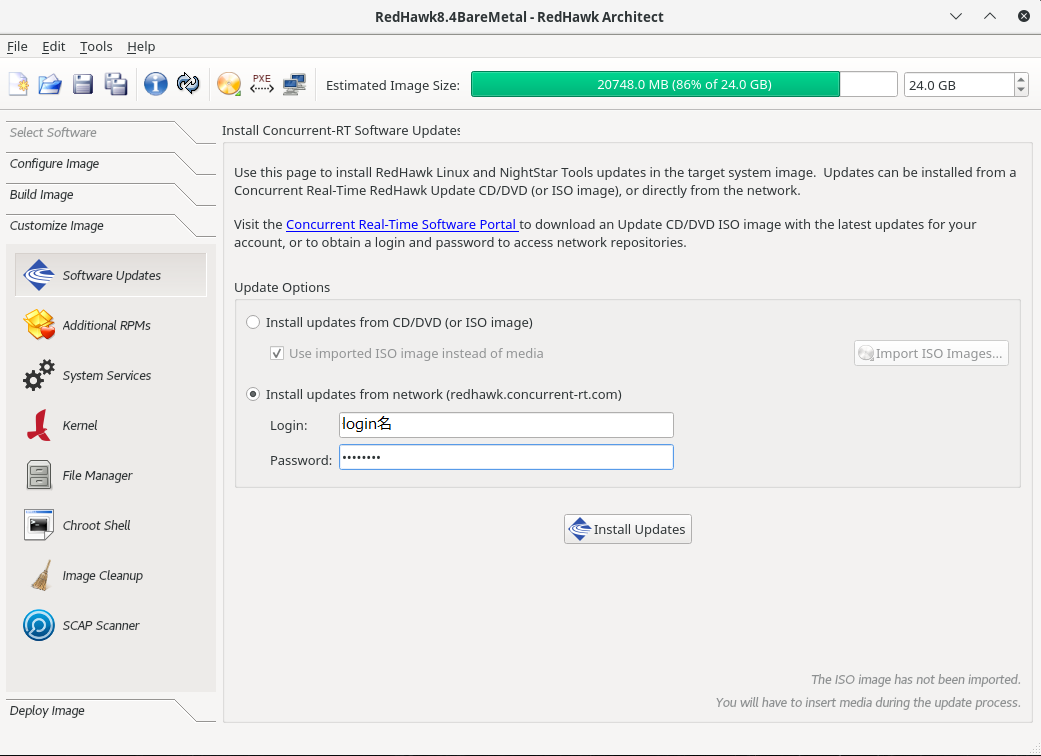Decrease image size with the down arrow
Viewport: 1041px width, 756px height.
click(1022, 91)
